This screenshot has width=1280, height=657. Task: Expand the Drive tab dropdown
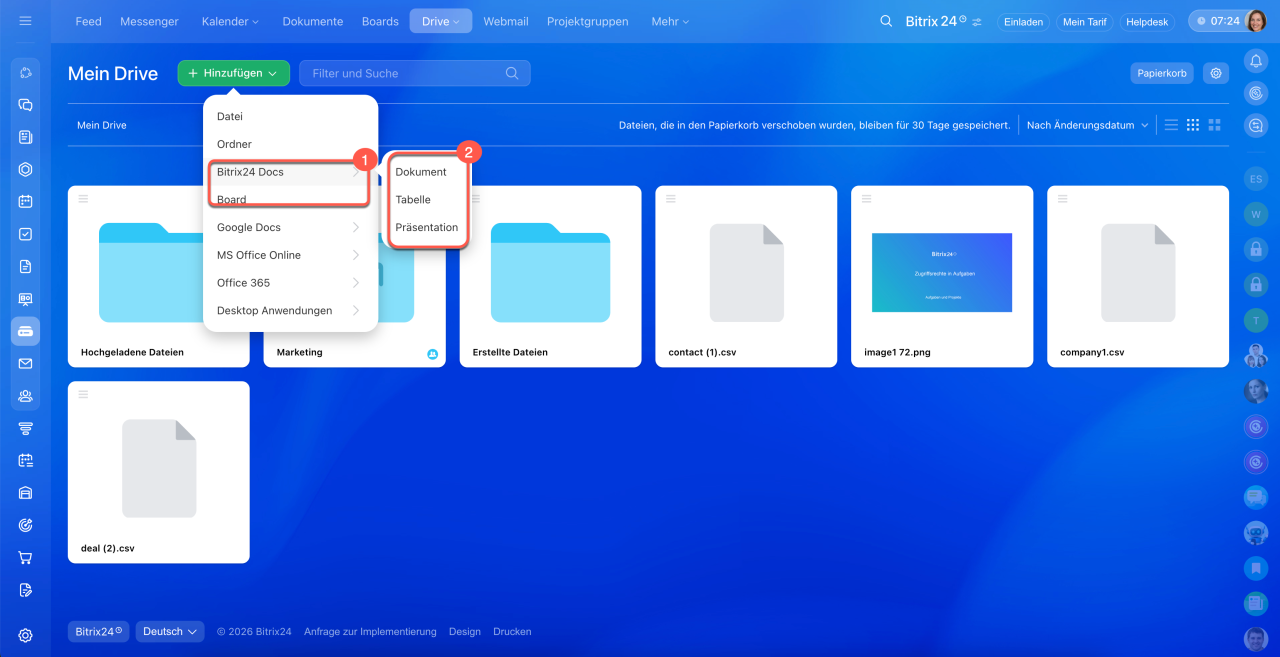coord(441,21)
